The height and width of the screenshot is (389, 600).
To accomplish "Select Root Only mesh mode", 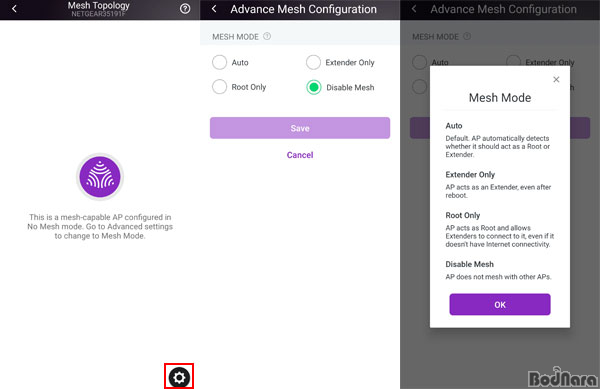I will (x=239, y=87).
